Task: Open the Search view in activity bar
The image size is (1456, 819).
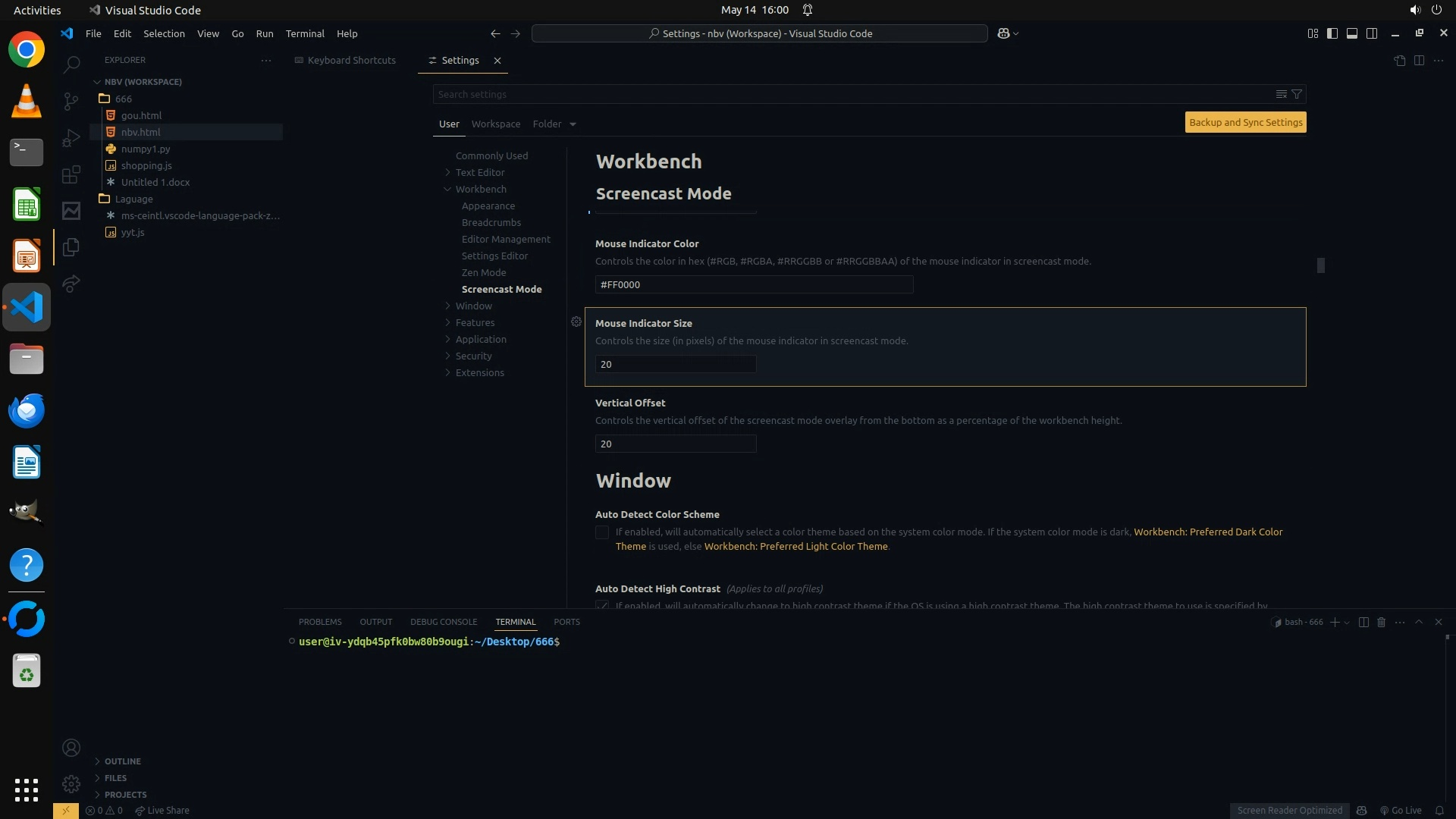Action: [x=71, y=64]
